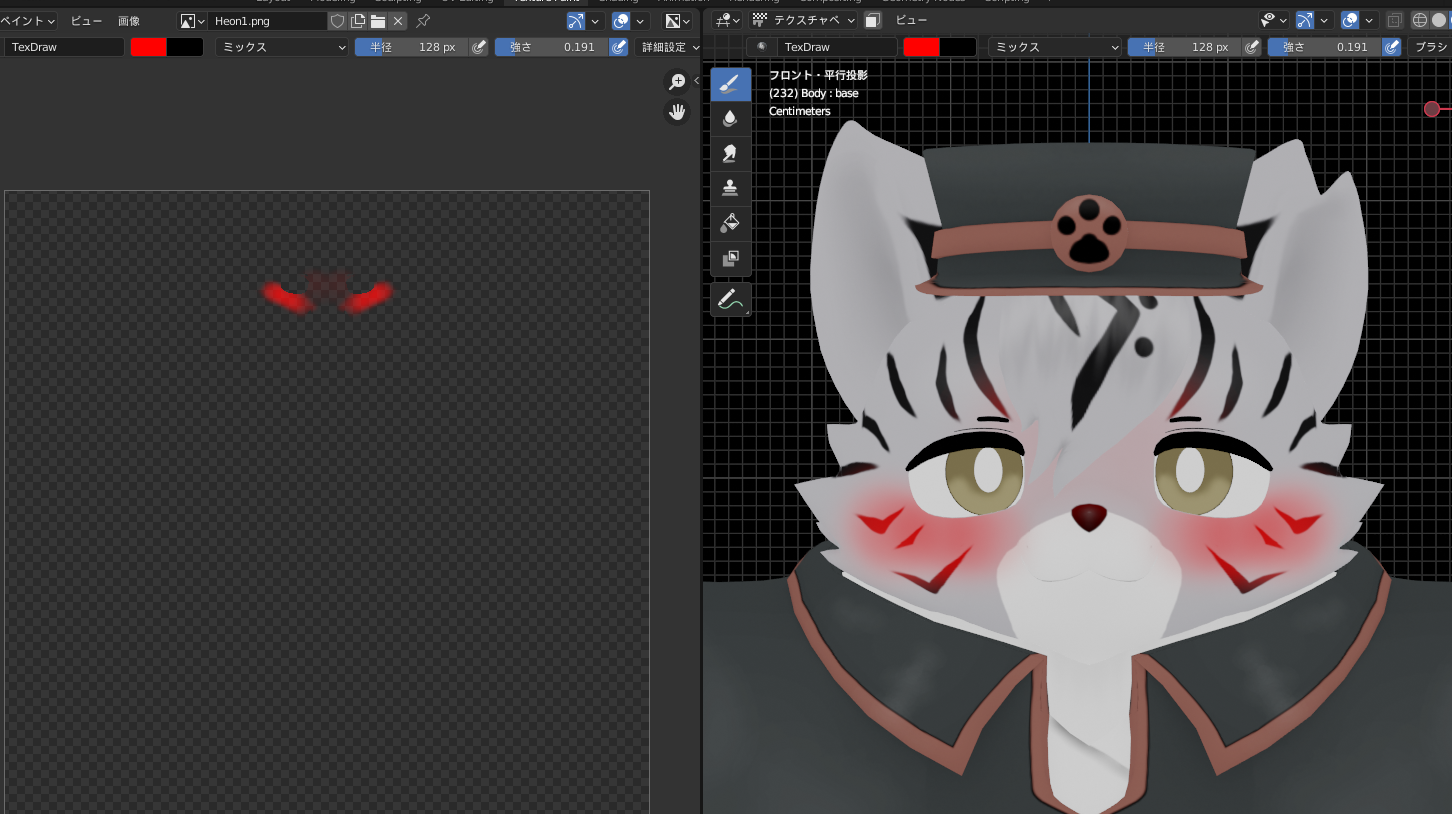The image size is (1452, 814).
Task: Open ミックス blend dropdown in 3D viewport
Action: click(1055, 47)
